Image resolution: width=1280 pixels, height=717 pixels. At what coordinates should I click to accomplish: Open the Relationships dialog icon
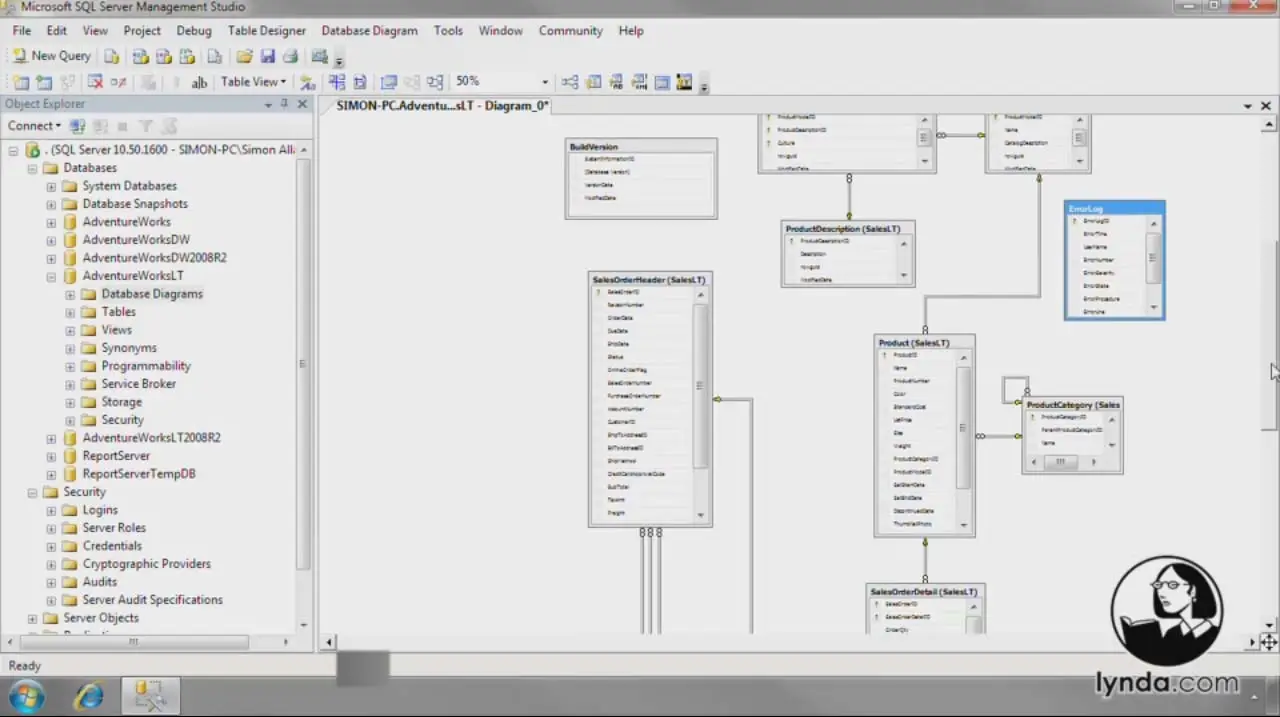coord(570,82)
